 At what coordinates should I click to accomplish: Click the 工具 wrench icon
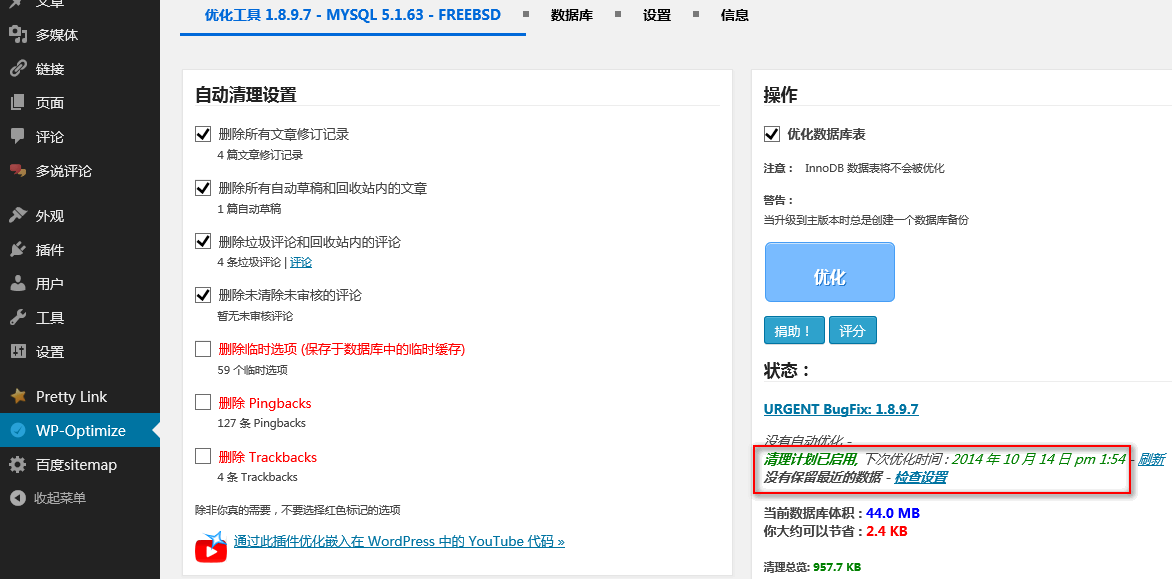tap(18, 318)
